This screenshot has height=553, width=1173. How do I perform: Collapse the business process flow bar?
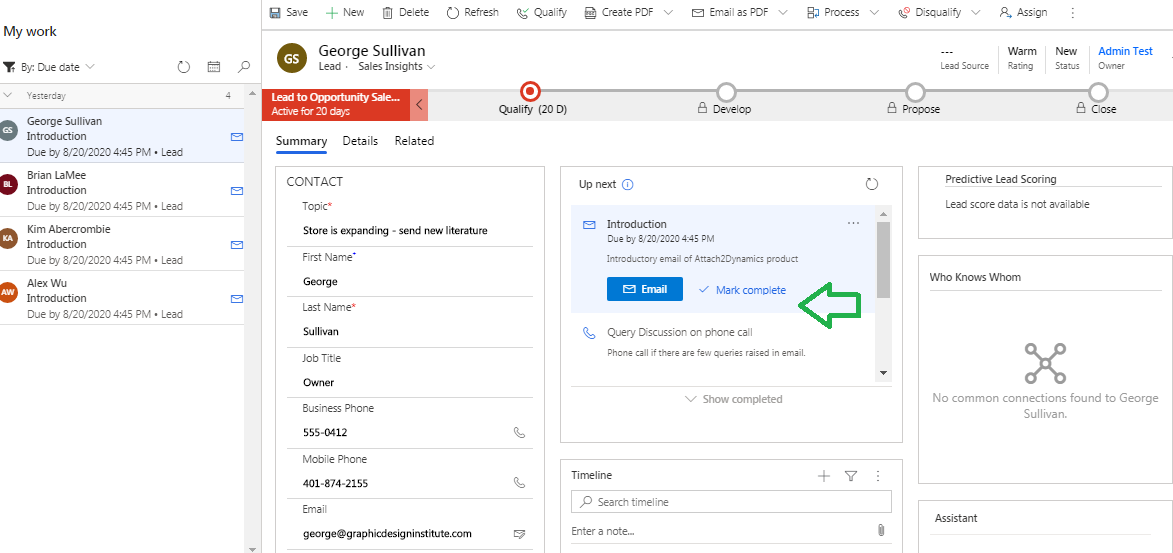pos(420,105)
